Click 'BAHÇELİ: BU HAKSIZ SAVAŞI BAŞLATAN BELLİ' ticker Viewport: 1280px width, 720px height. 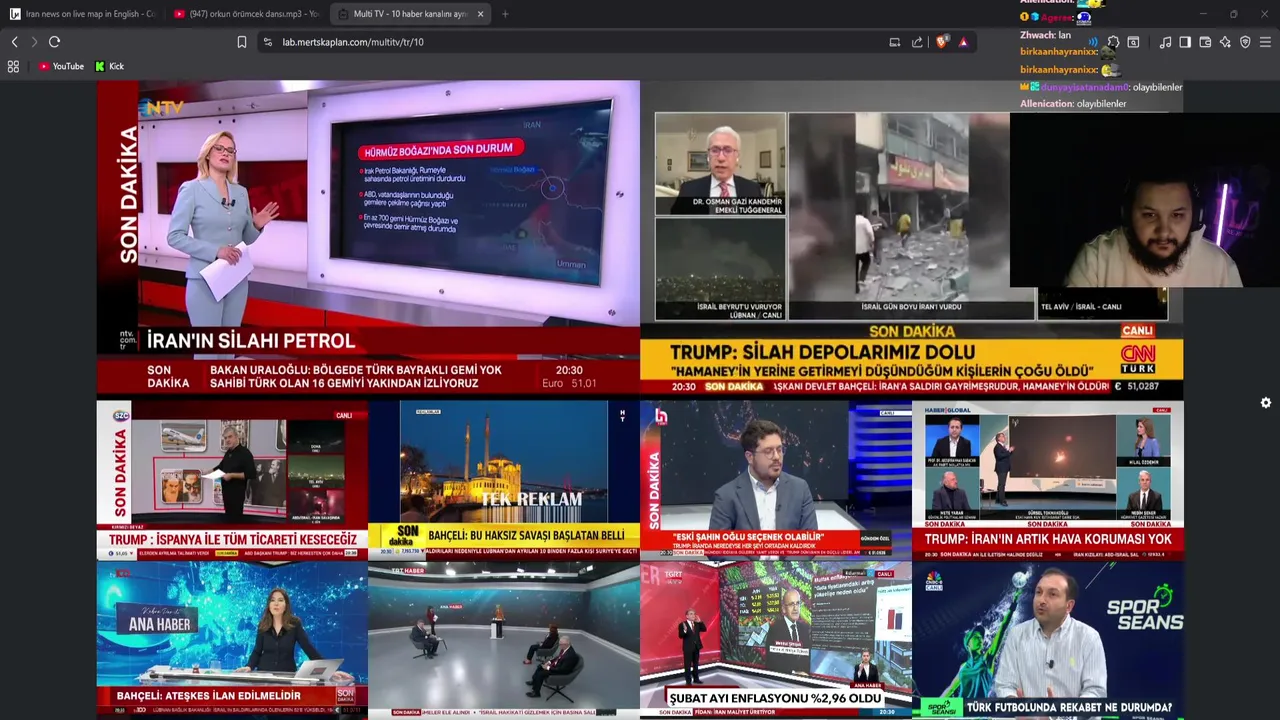click(527, 535)
